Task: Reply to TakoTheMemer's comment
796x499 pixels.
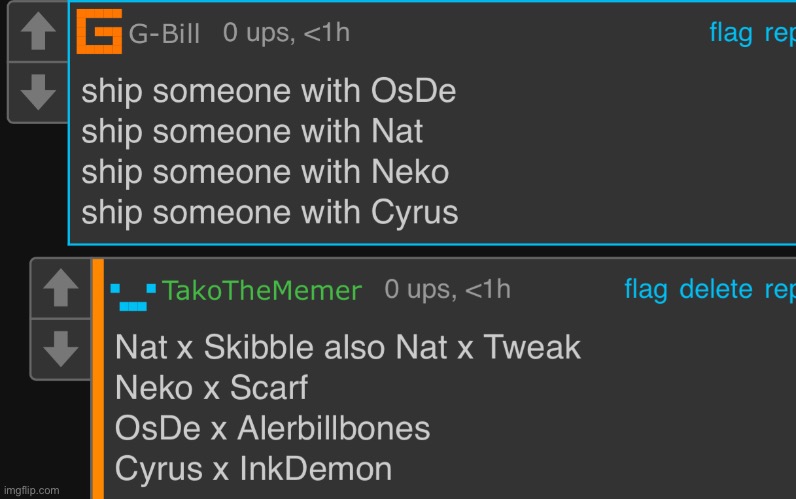Action: [780, 290]
